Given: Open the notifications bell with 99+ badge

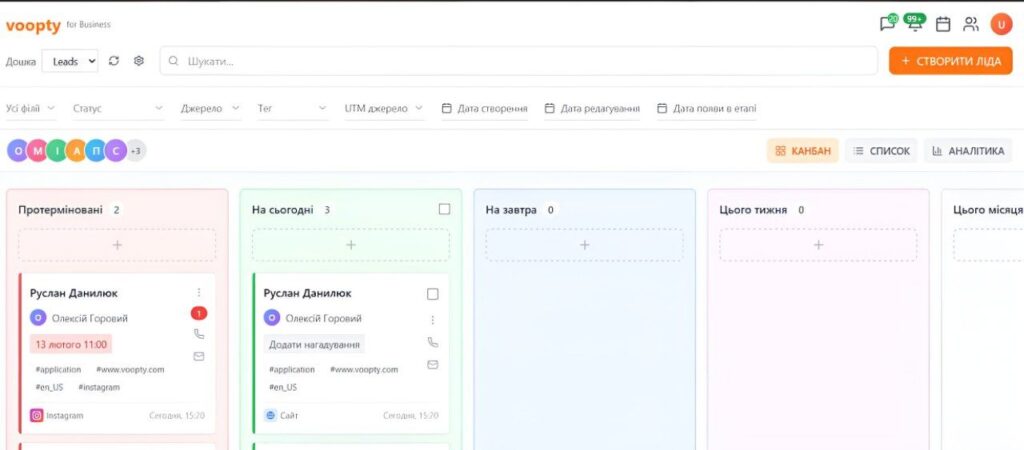Looking at the screenshot, I should click(x=914, y=24).
